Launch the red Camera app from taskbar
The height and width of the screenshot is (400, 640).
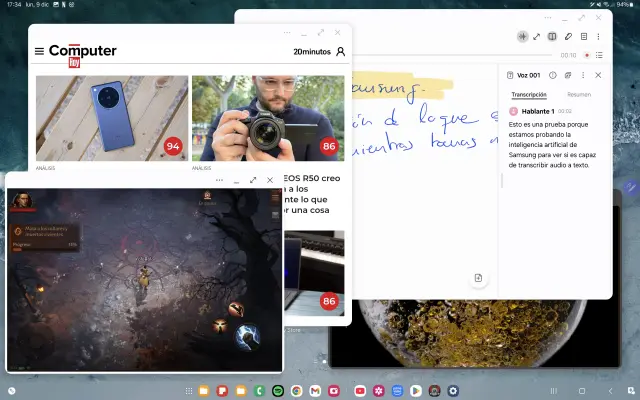point(334,391)
